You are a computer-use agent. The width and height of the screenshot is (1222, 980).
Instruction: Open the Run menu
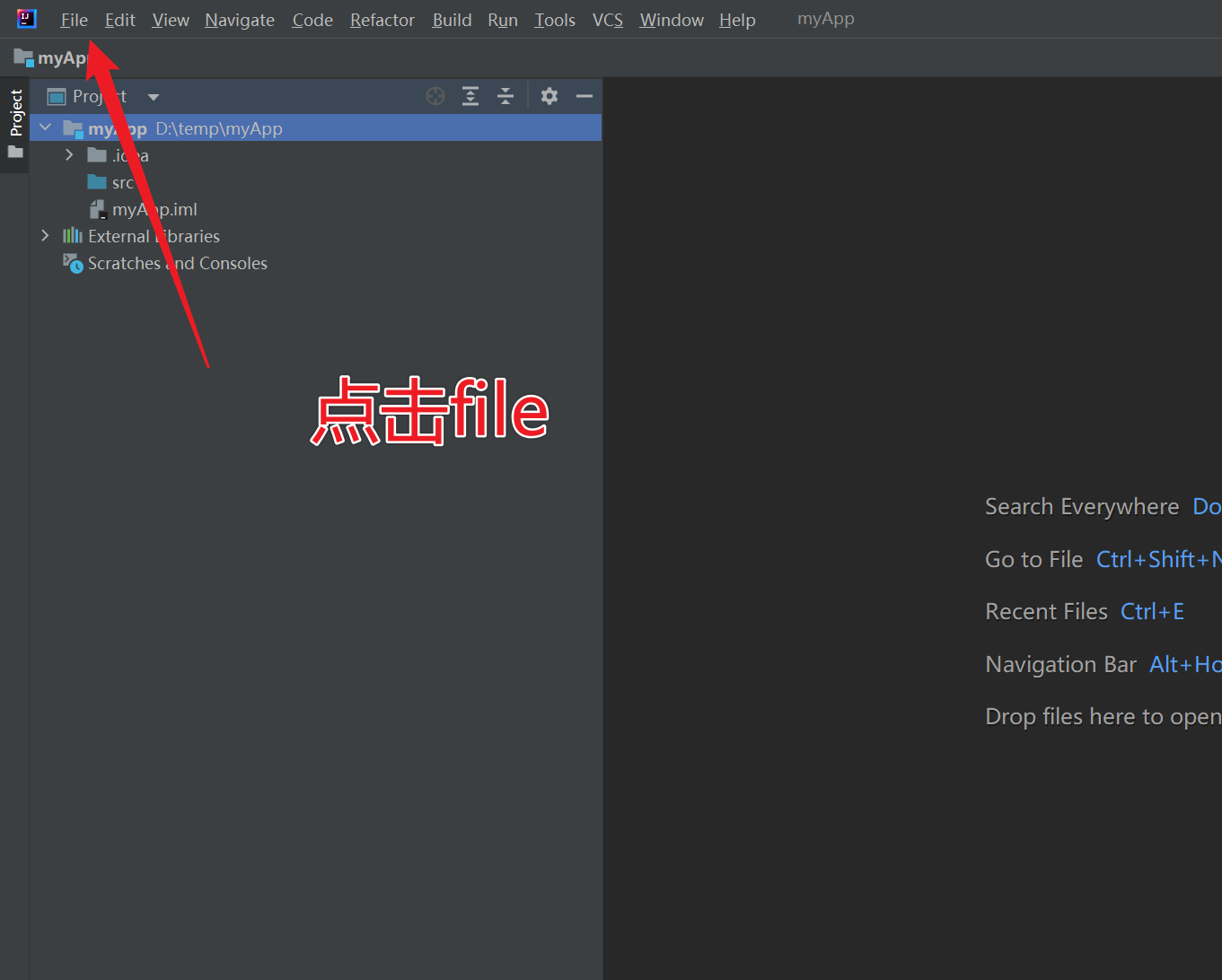click(x=503, y=20)
